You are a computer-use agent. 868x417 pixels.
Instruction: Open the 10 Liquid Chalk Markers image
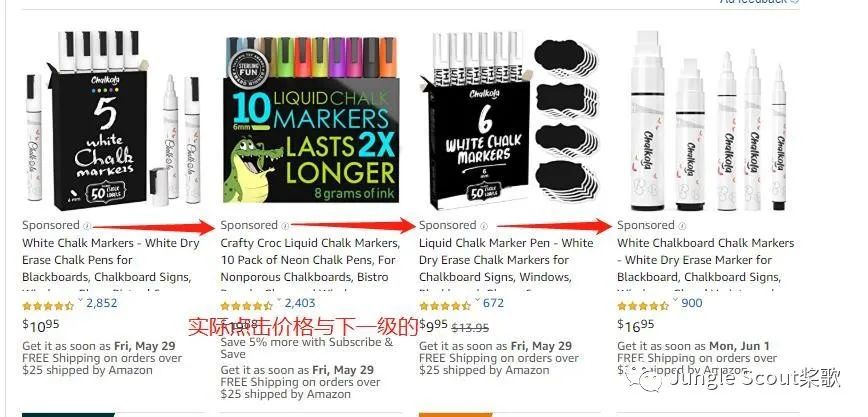[x=311, y=119]
